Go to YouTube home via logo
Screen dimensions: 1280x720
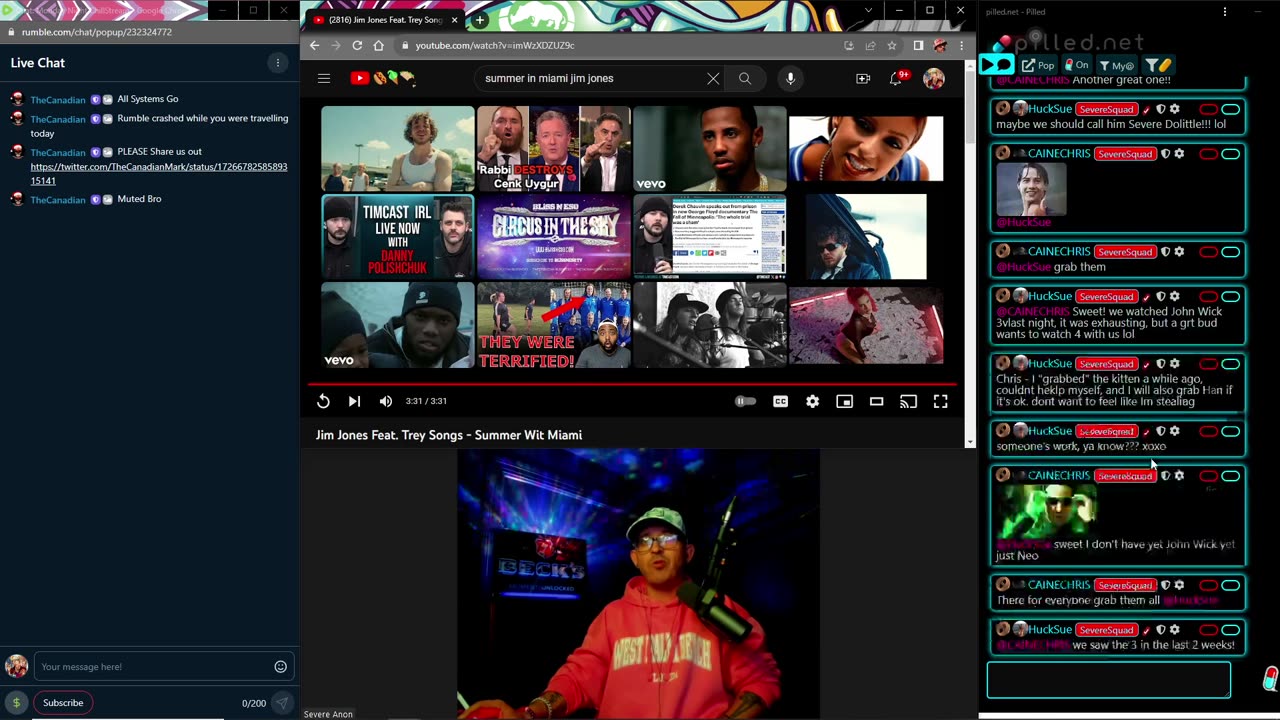(x=382, y=78)
